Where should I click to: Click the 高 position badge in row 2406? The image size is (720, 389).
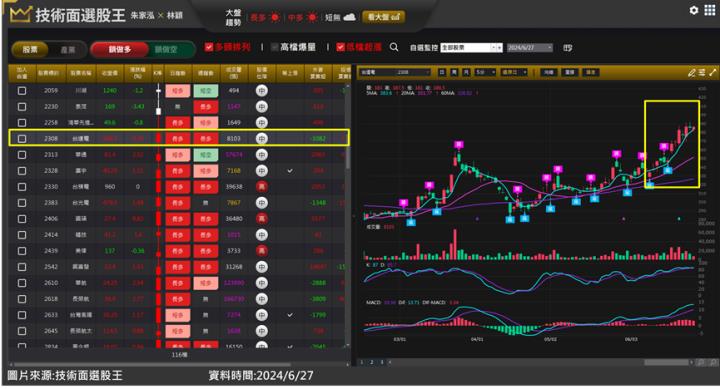(261, 219)
